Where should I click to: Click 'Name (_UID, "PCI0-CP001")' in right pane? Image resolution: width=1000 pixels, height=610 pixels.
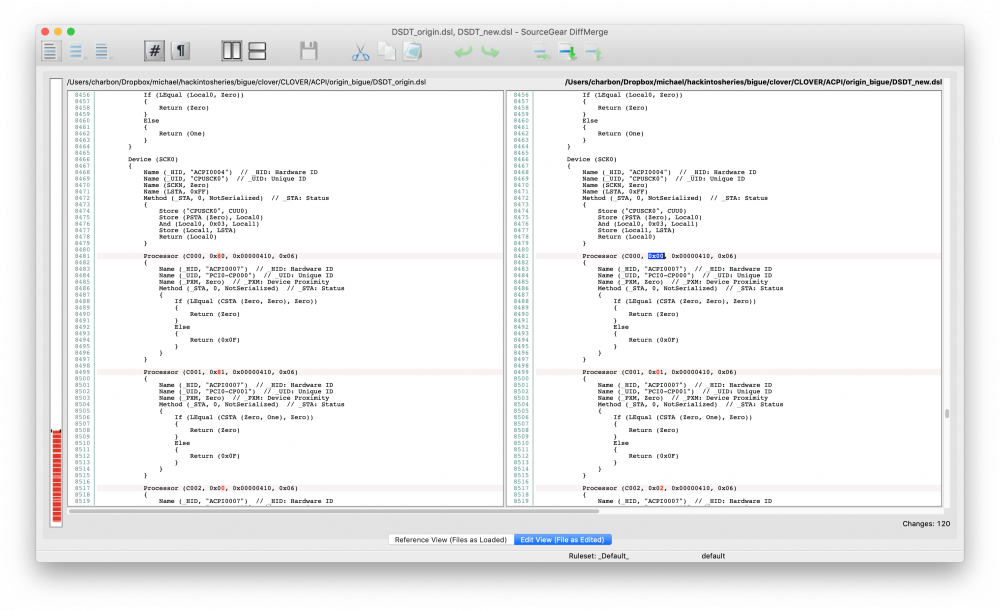(645, 392)
